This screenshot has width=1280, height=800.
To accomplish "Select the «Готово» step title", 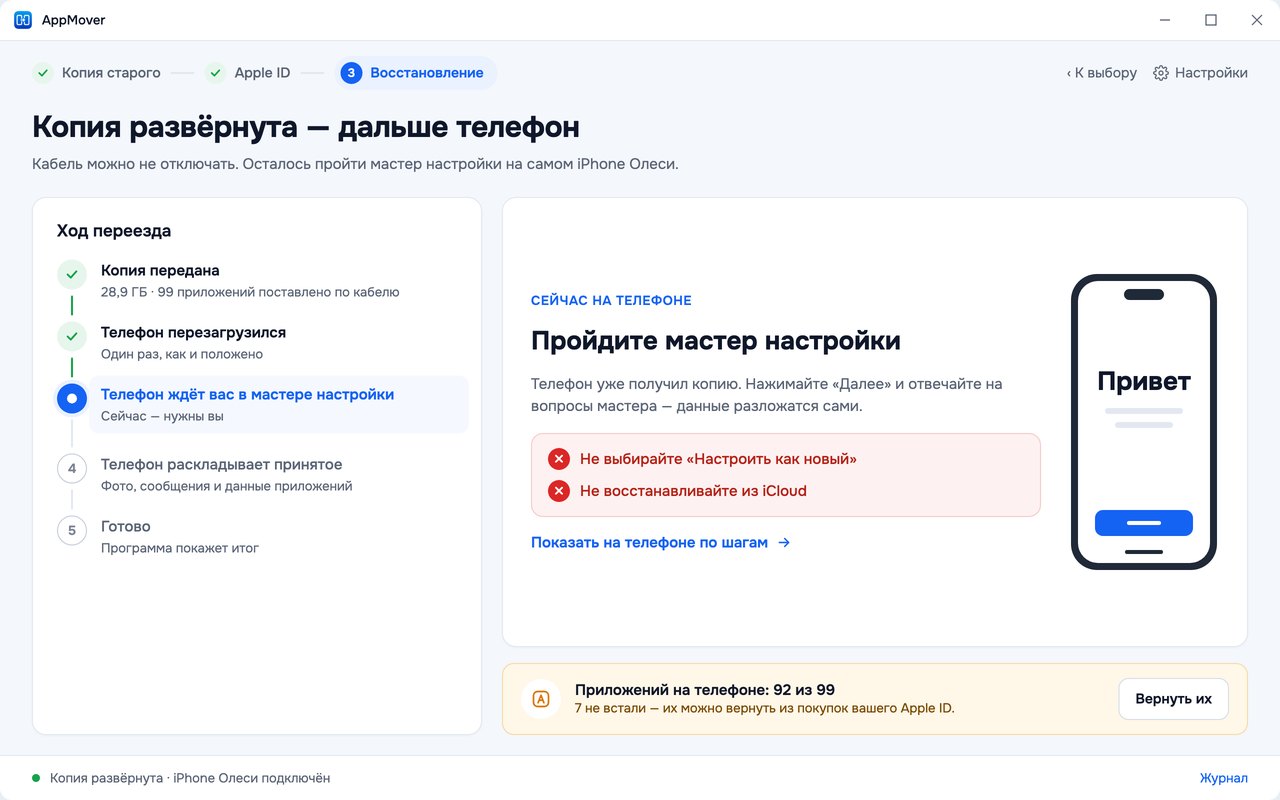I will [126, 527].
